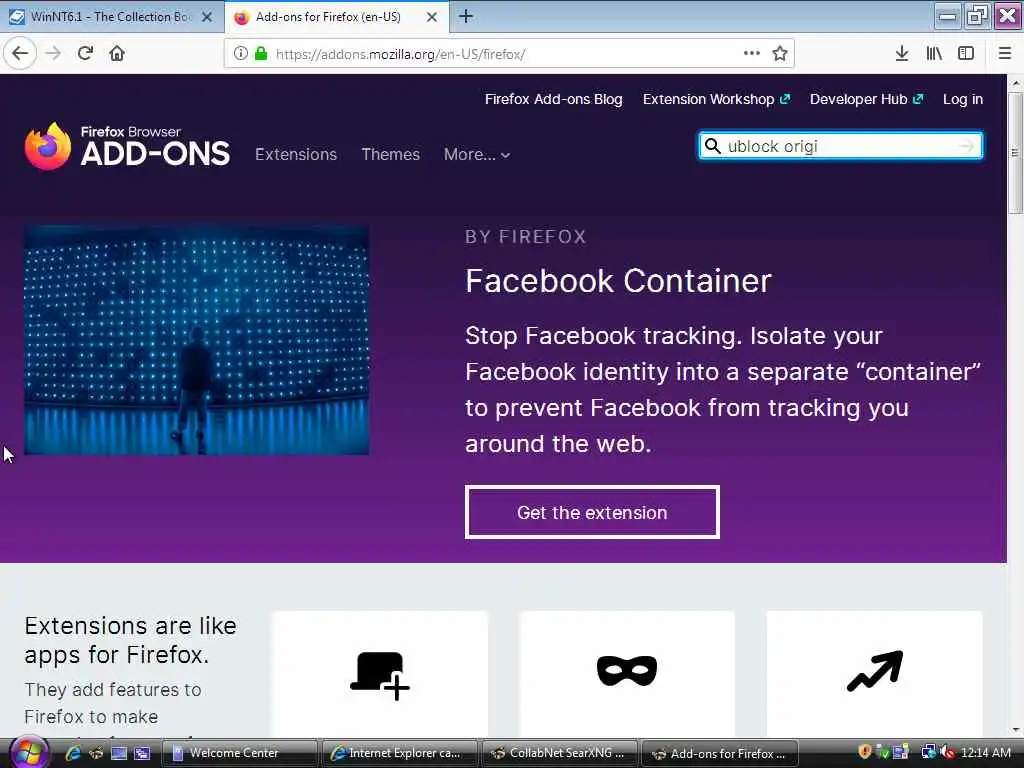The image size is (1024, 768).
Task: Click the Firefox Browser ADD-ONS logo
Action: point(127,147)
